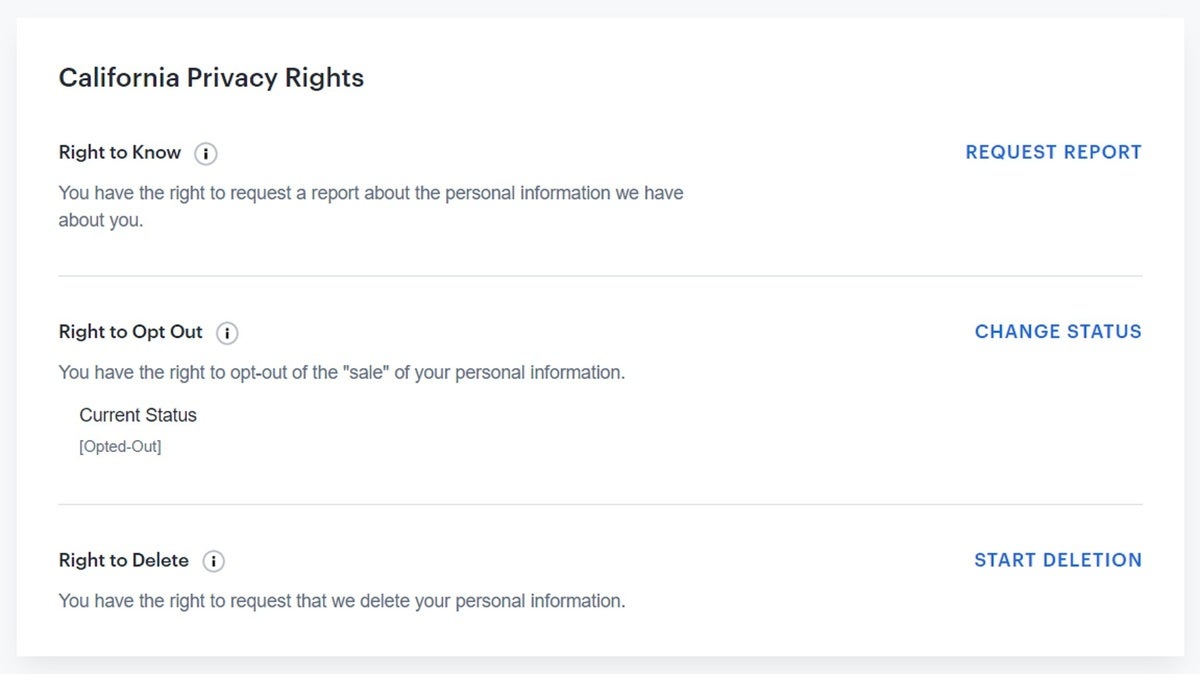Click the divider line above Right to Delete
The height and width of the screenshot is (674, 1200).
[x=600, y=504]
